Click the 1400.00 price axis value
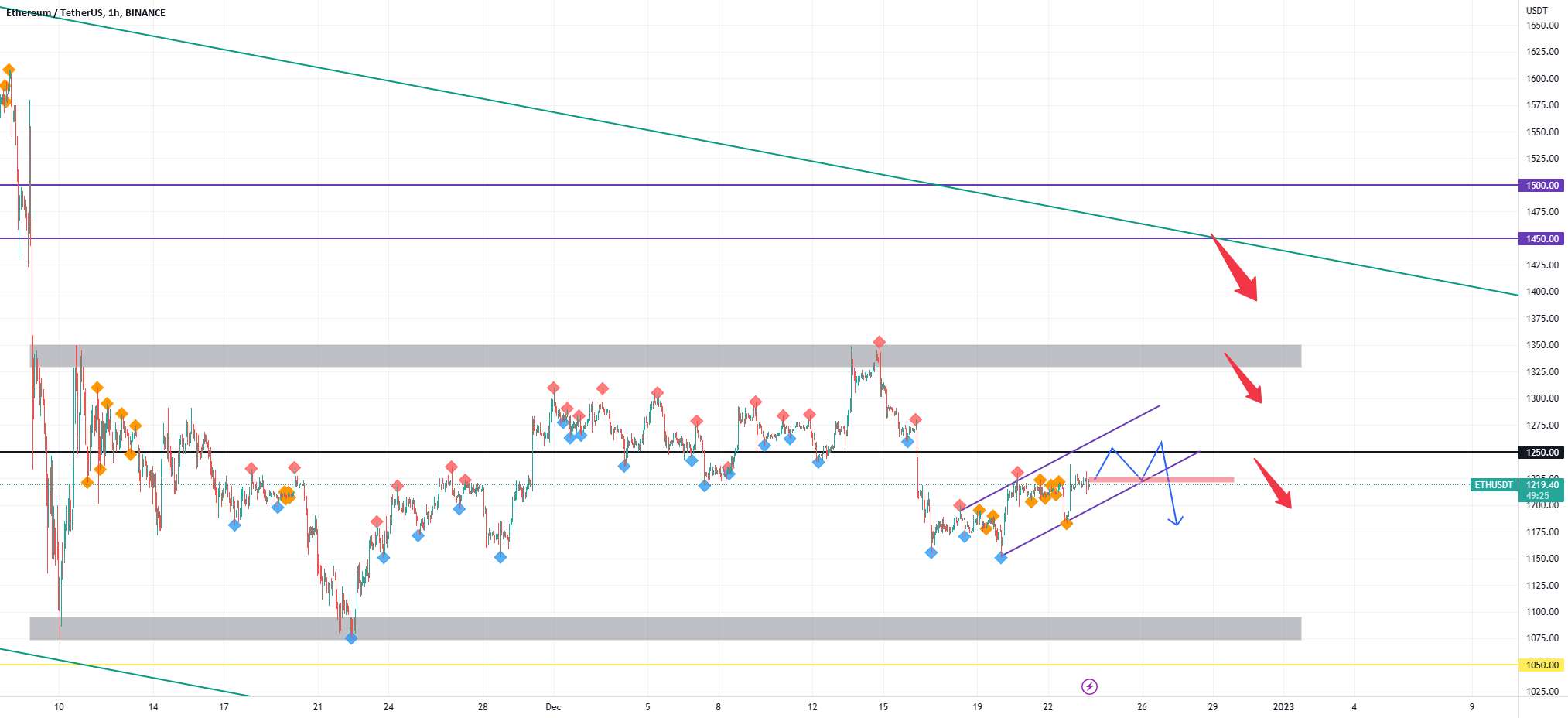Image resolution: width=1568 pixels, height=718 pixels. tap(1542, 292)
